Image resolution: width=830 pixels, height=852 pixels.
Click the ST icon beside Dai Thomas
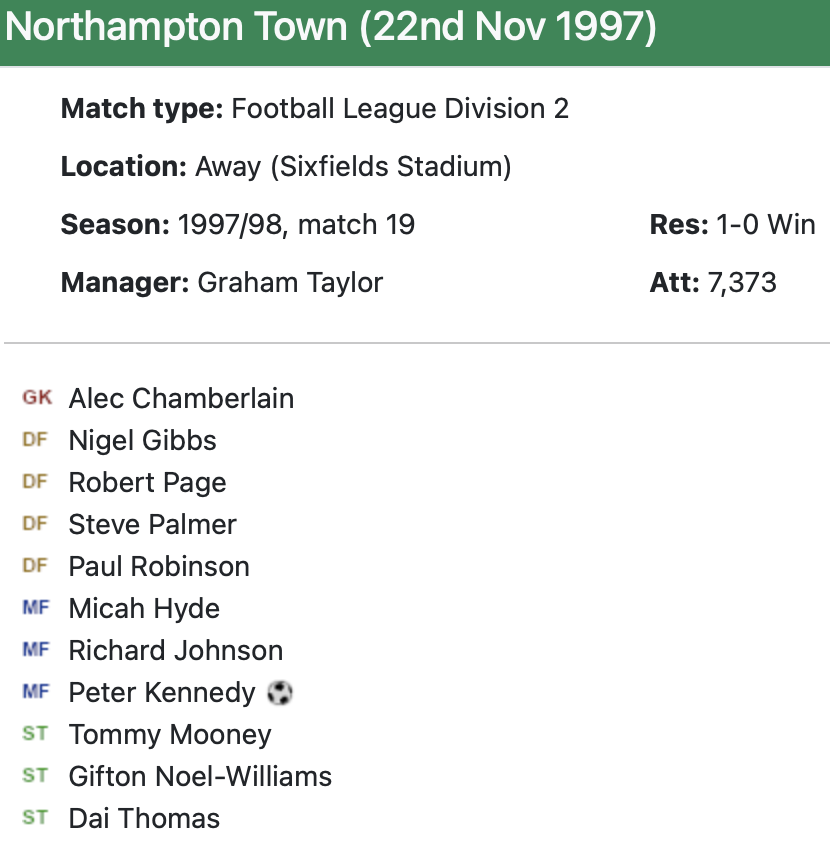35,818
